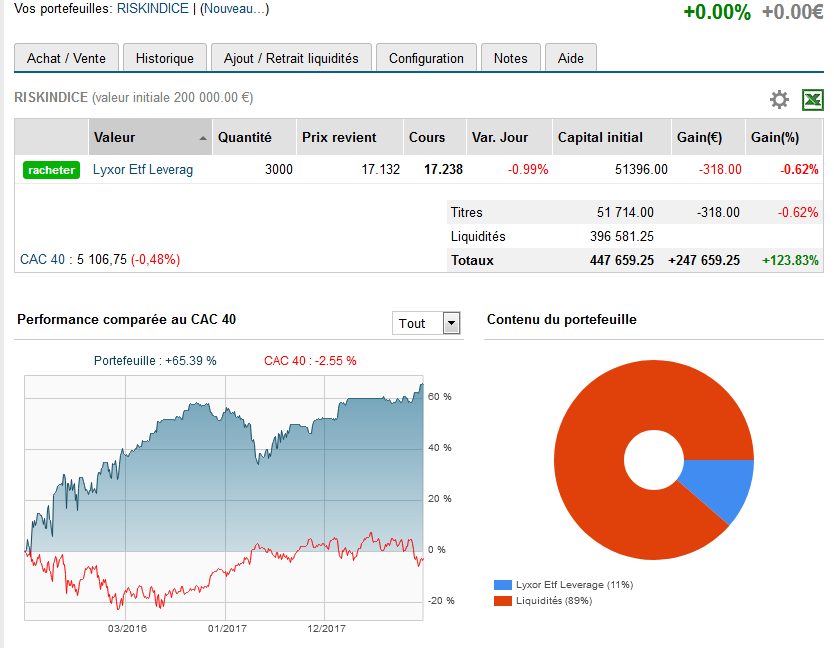Open the Historique tab

(x=165, y=58)
